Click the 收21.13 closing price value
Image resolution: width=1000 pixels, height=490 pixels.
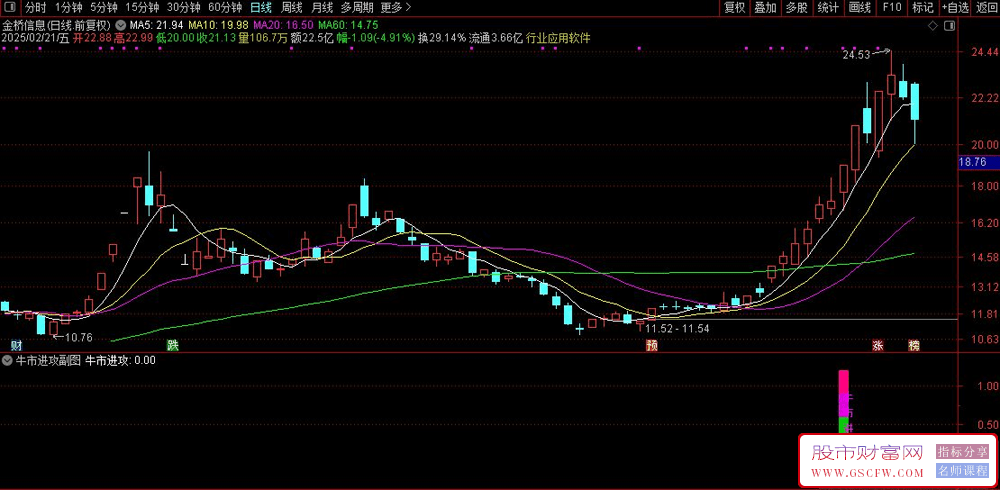(217, 38)
